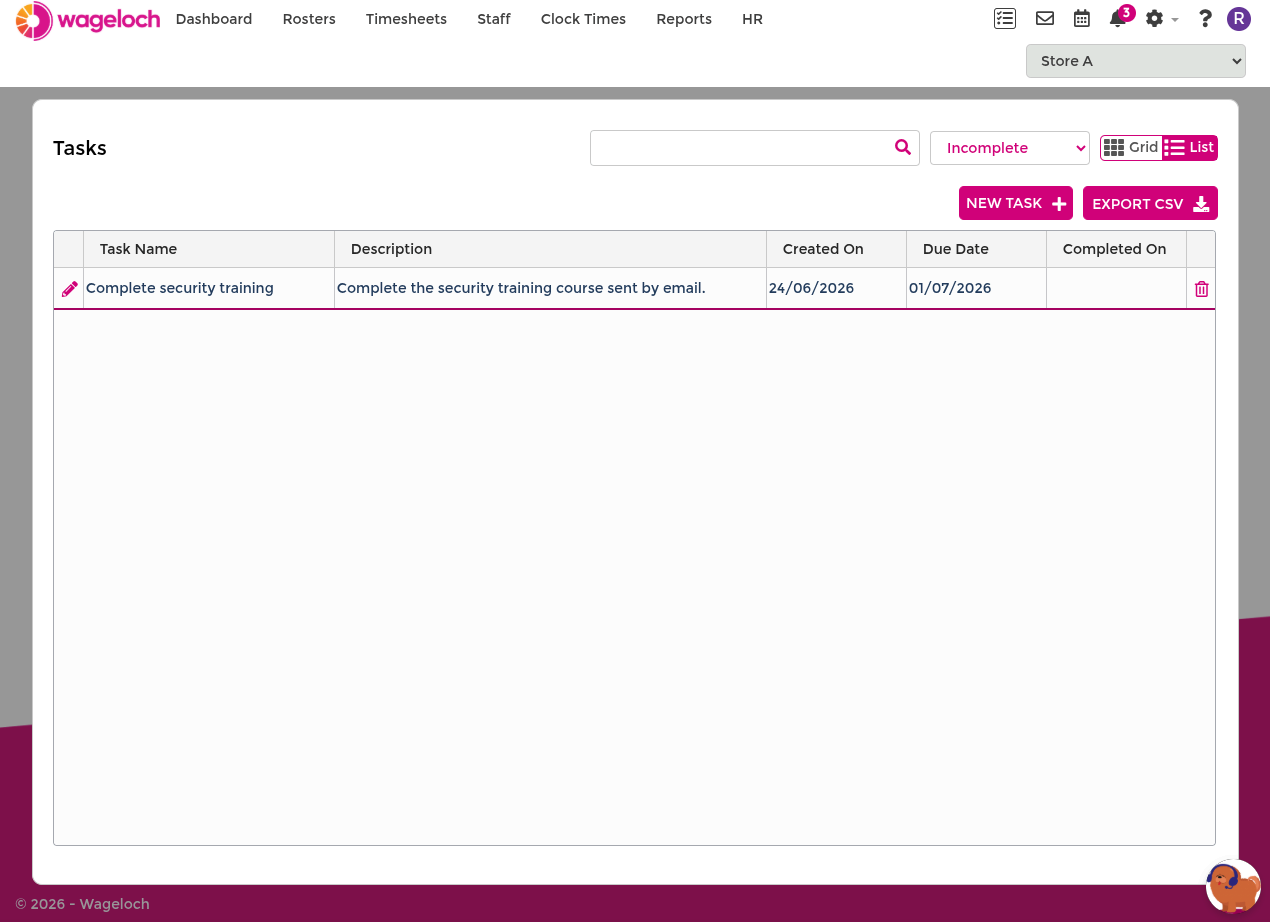Open the Store A location dropdown
Viewport: 1270px width, 922px height.
pyautogui.click(x=1135, y=61)
